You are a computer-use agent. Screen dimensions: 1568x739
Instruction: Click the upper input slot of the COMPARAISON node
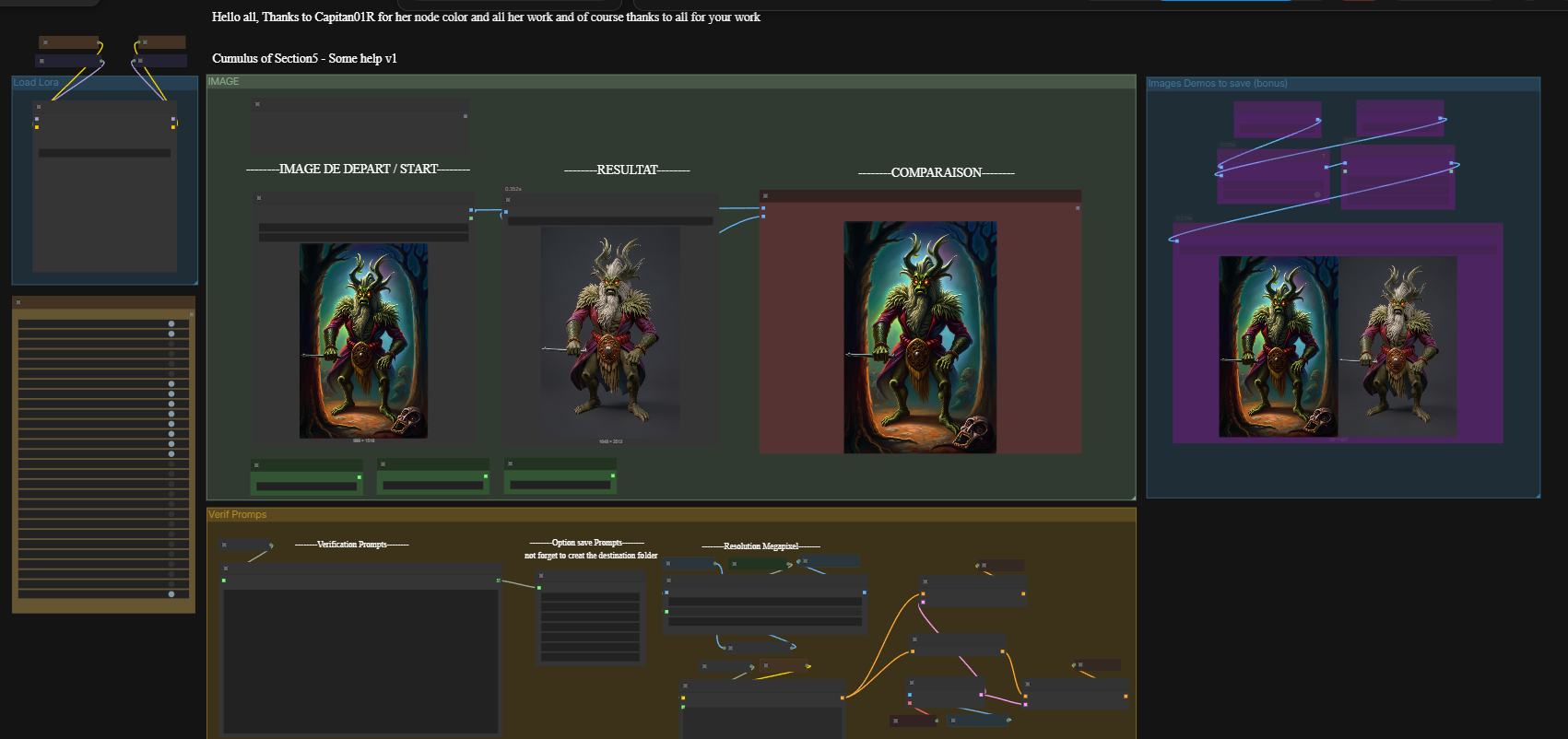(x=763, y=208)
